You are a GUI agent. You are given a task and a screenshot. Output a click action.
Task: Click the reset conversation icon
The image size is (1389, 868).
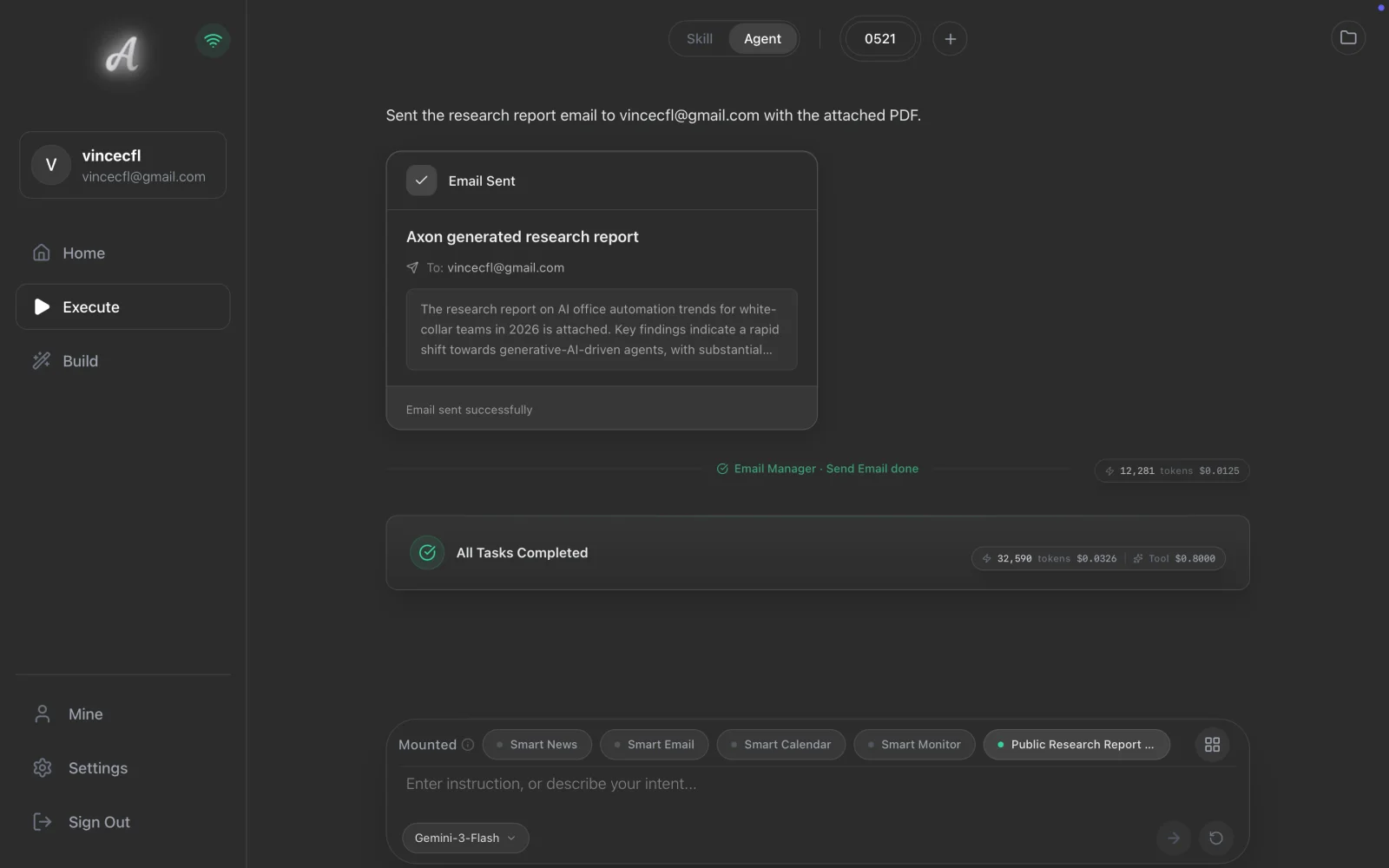point(1216,838)
